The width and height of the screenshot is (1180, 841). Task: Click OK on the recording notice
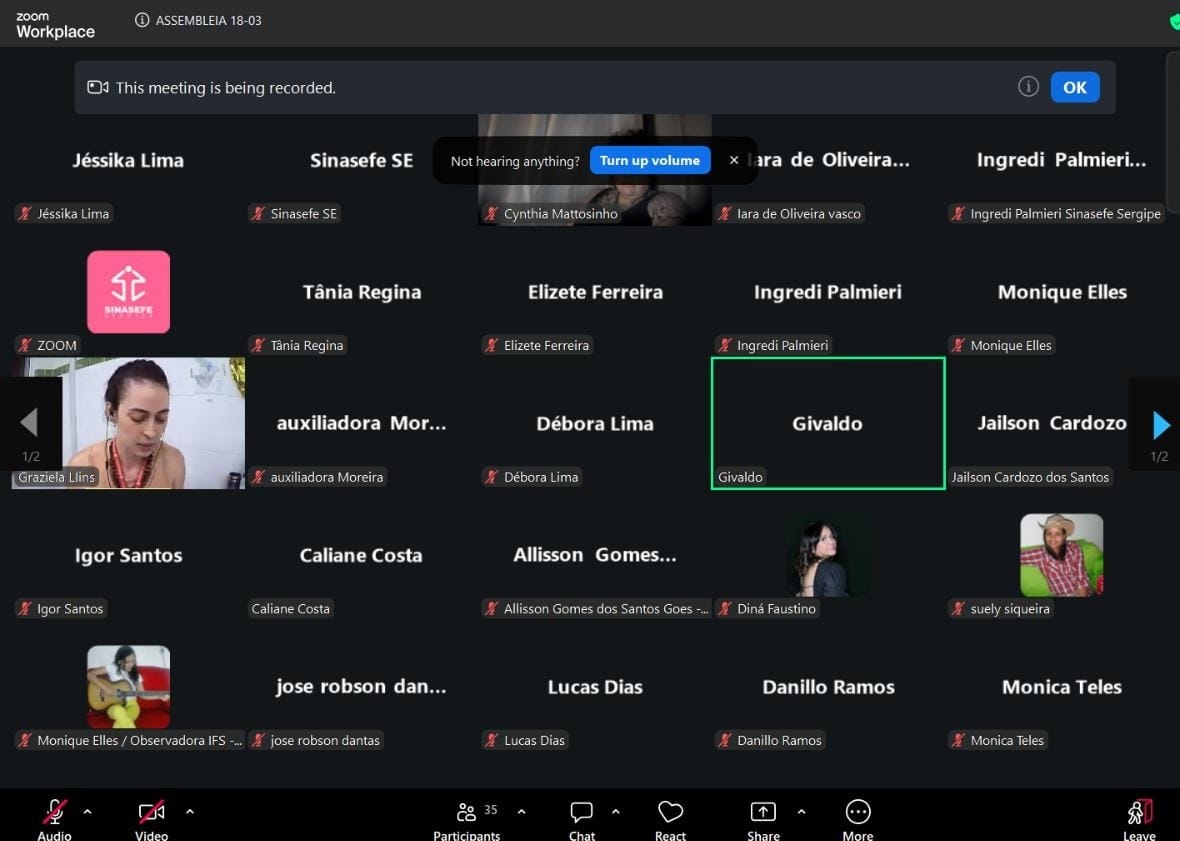[x=1075, y=87]
